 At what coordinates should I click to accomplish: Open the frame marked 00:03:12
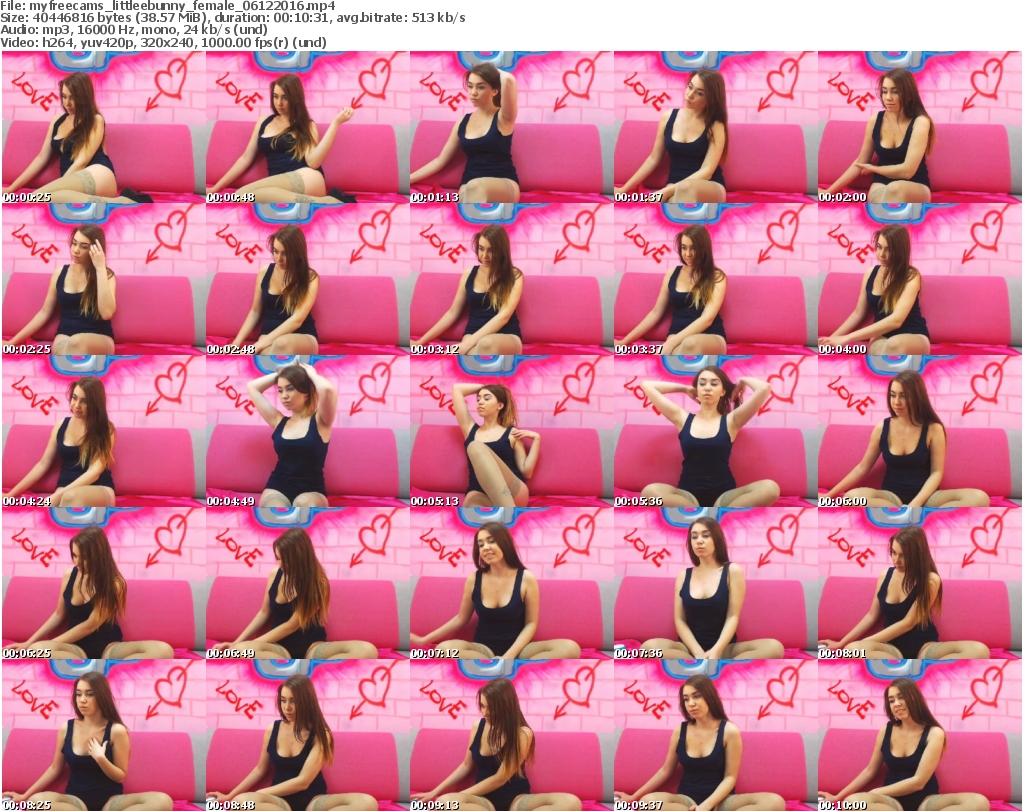coord(511,279)
